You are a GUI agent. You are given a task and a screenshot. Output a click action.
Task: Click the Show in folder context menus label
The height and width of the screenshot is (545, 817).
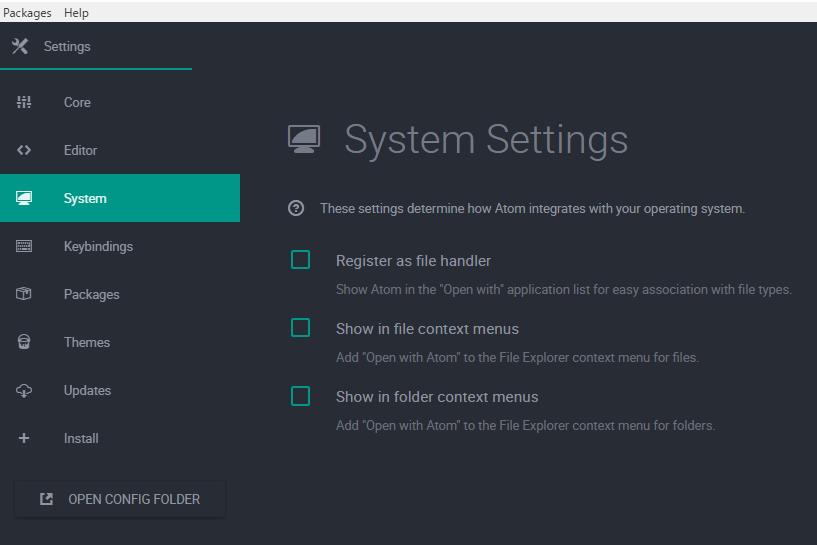pos(437,397)
